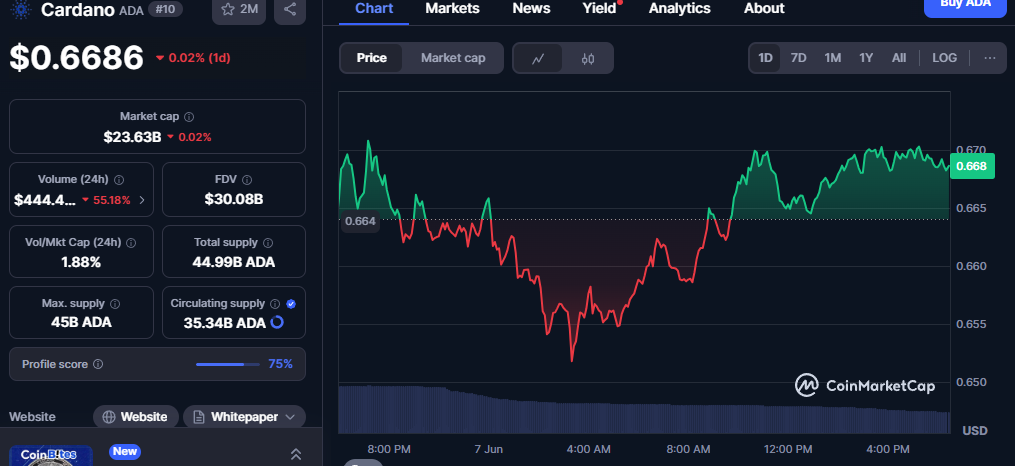The image size is (1015, 466).
Task: Select 7D time range
Action: [799, 58]
